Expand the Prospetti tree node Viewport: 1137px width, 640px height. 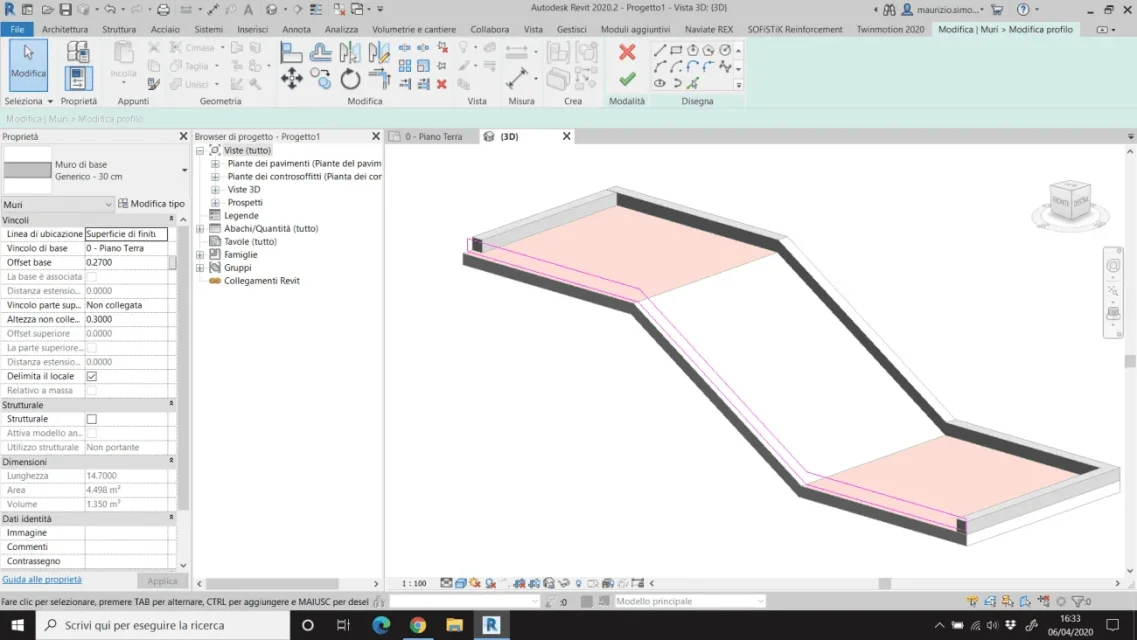click(215, 203)
